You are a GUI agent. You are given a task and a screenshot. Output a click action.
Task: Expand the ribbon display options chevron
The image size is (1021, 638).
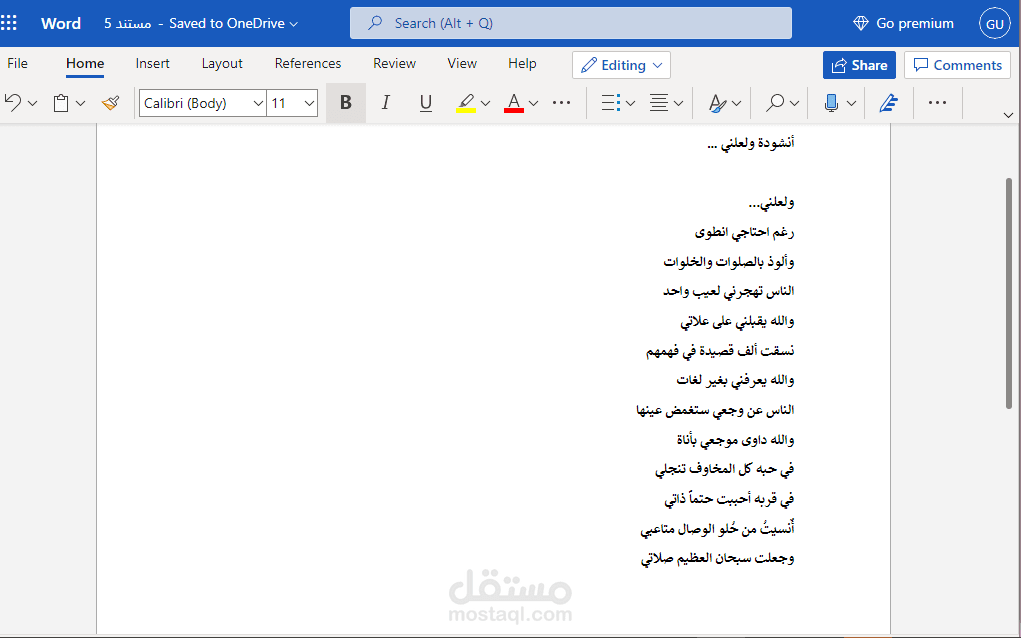click(x=1008, y=115)
